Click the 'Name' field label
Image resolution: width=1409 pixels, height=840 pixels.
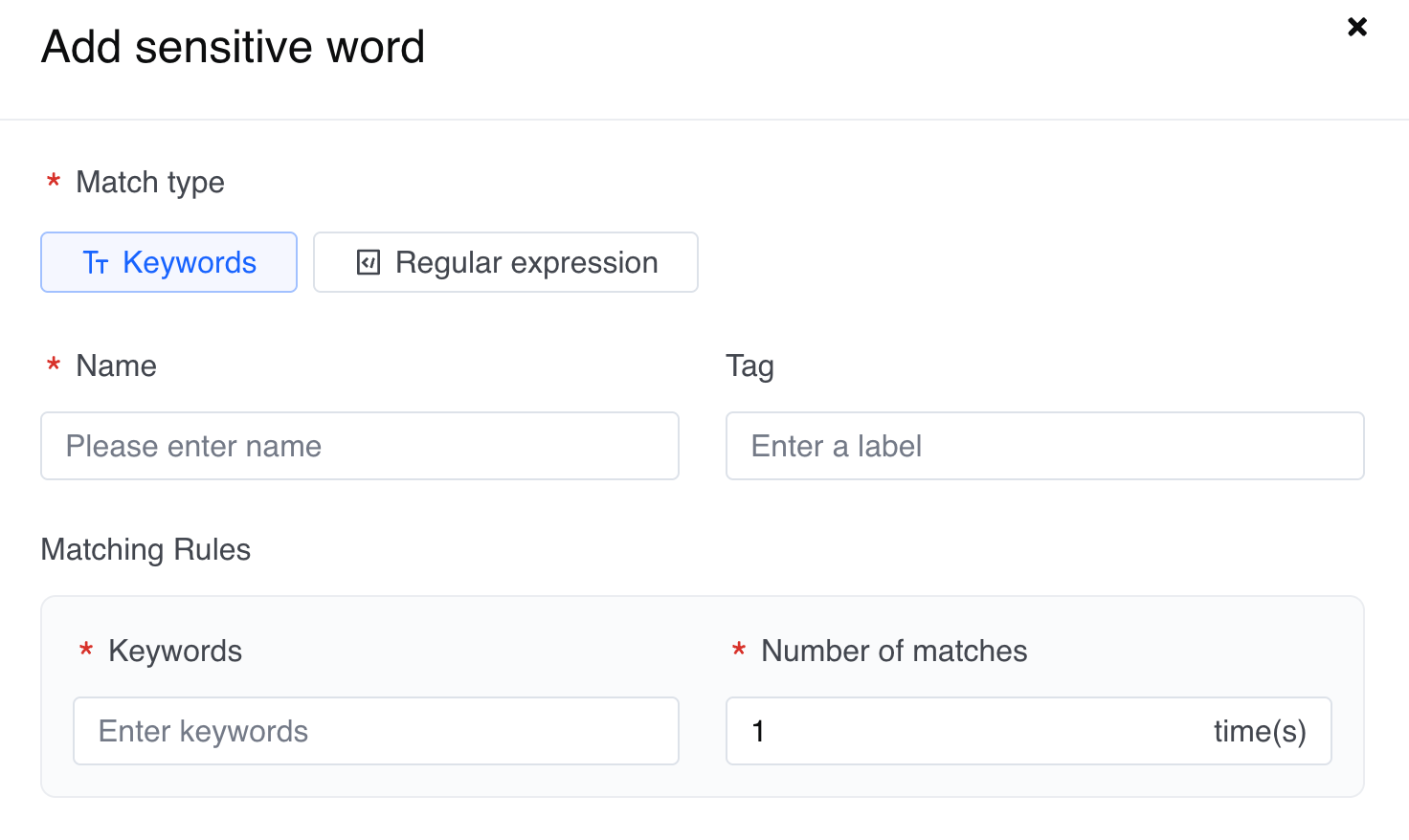tap(116, 365)
